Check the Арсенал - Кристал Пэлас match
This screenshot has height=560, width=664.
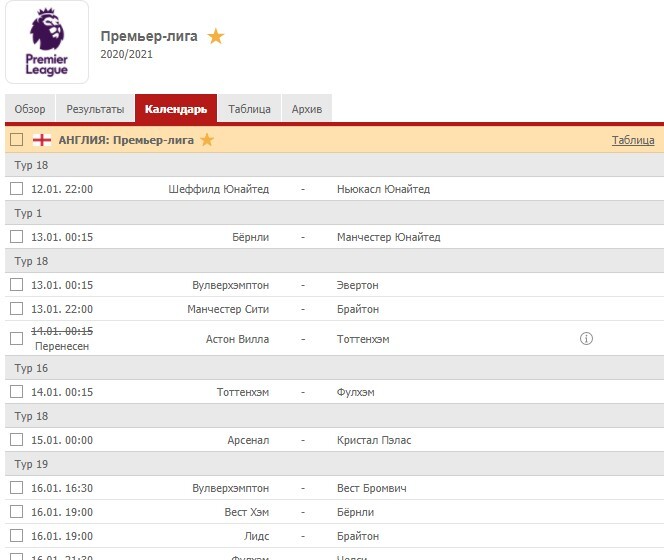tap(17, 439)
